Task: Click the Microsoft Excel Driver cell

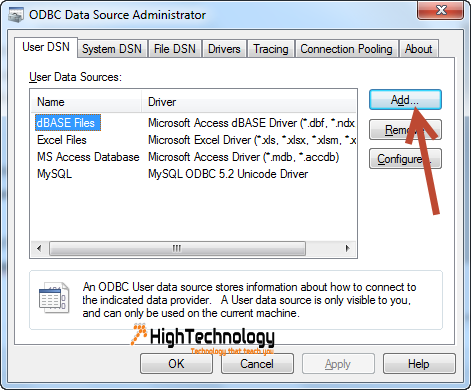Action: (252, 140)
